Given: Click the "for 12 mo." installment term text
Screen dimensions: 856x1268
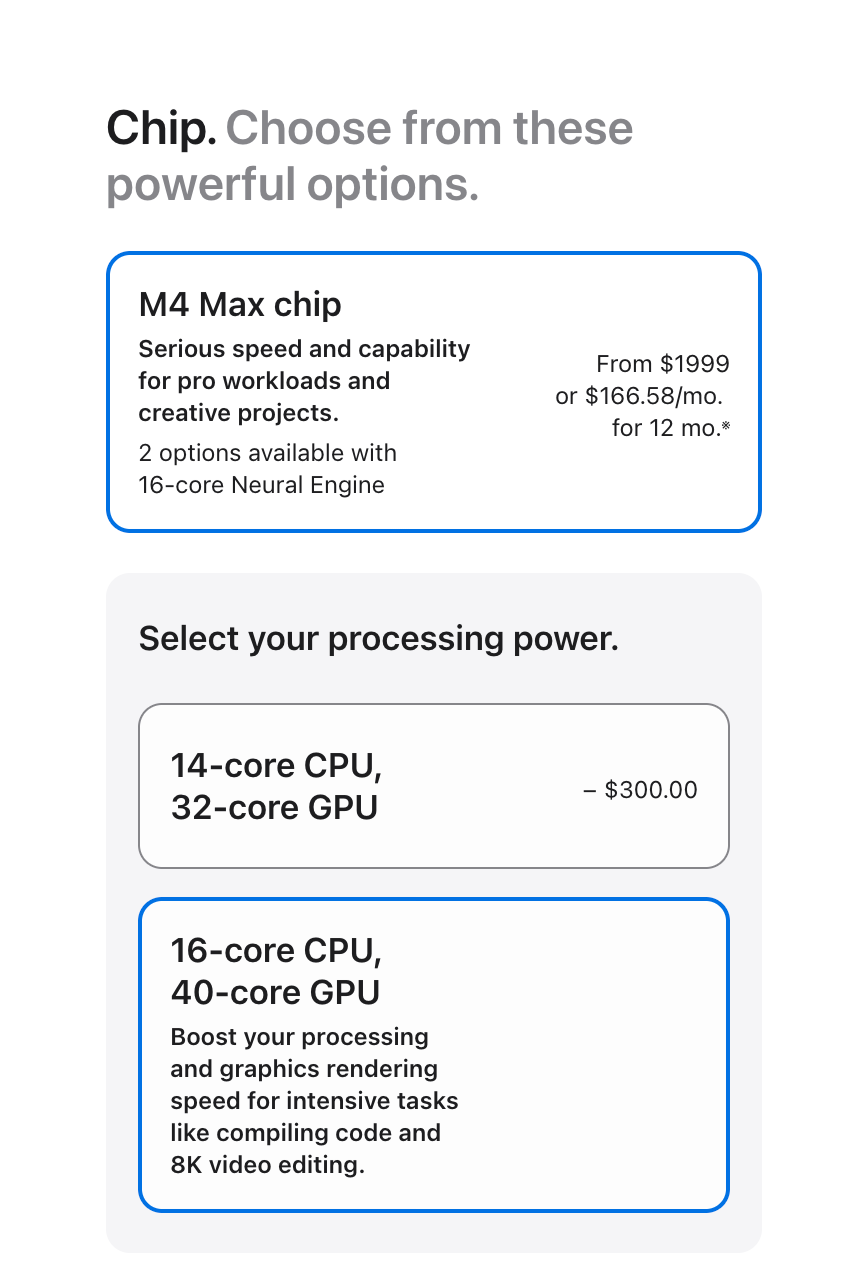Looking at the screenshot, I should click(664, 428).
